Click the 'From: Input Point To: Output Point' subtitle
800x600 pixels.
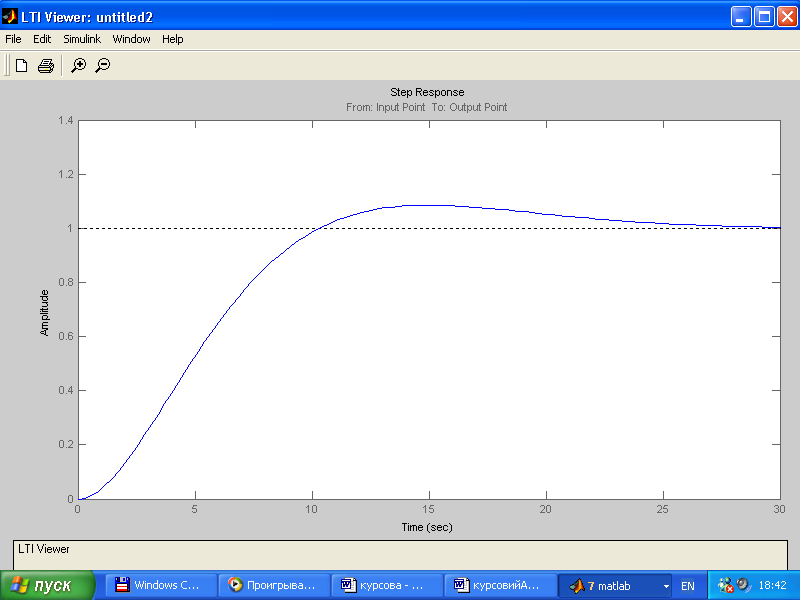[427, 107]
